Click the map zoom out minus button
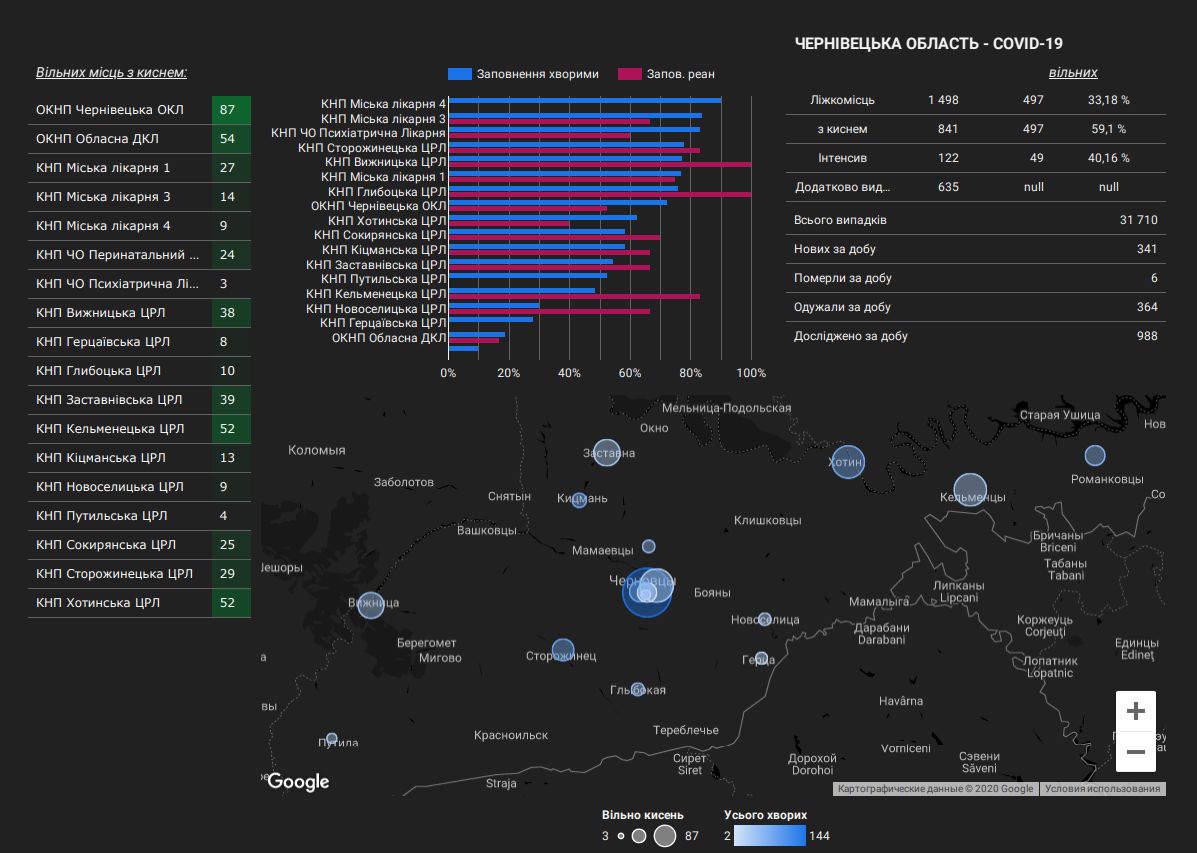 coord(1135,751)
